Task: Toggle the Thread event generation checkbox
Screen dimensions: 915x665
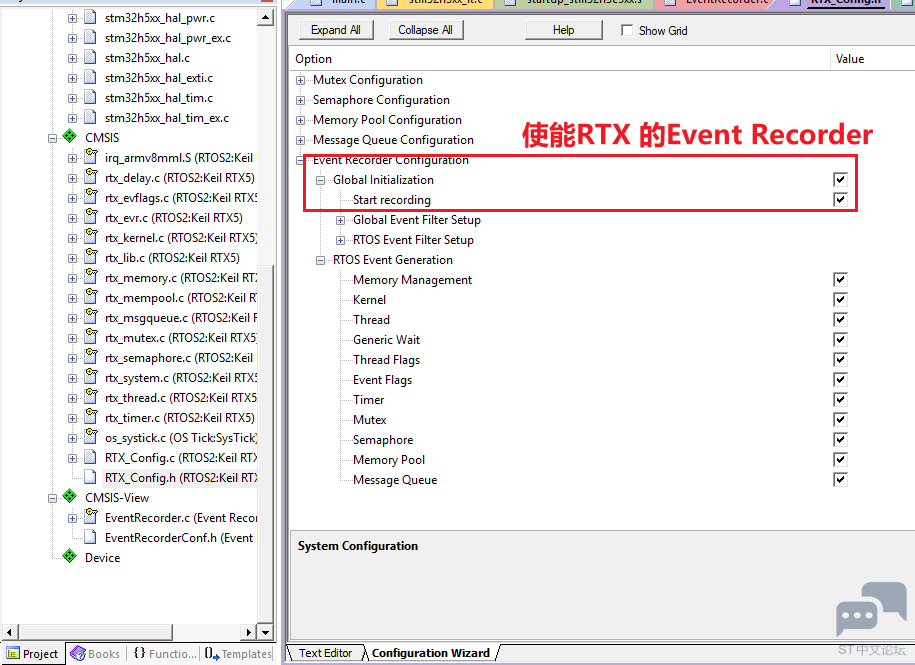Action: [840, 320]
